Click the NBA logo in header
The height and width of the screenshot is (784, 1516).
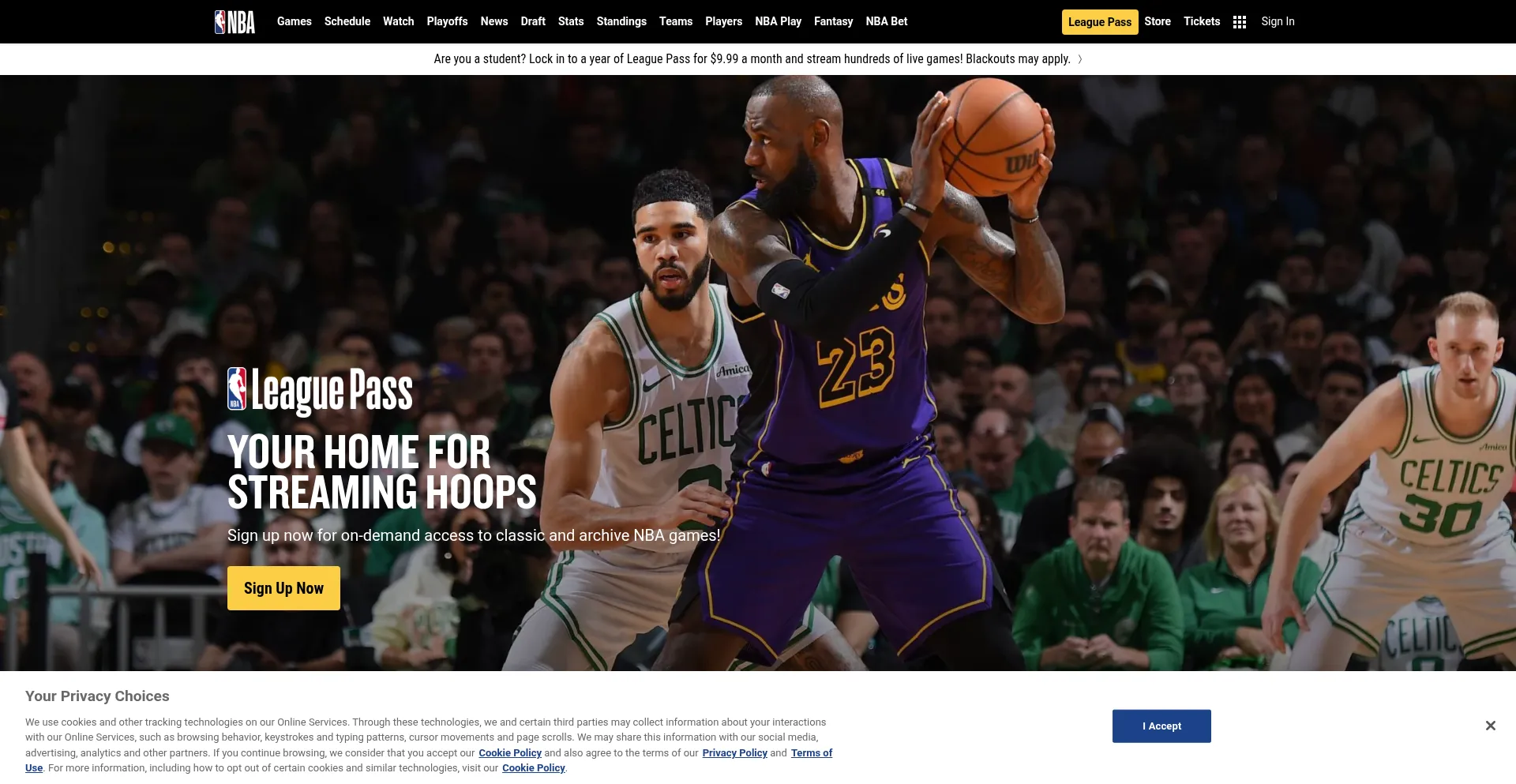coord(235,22)
